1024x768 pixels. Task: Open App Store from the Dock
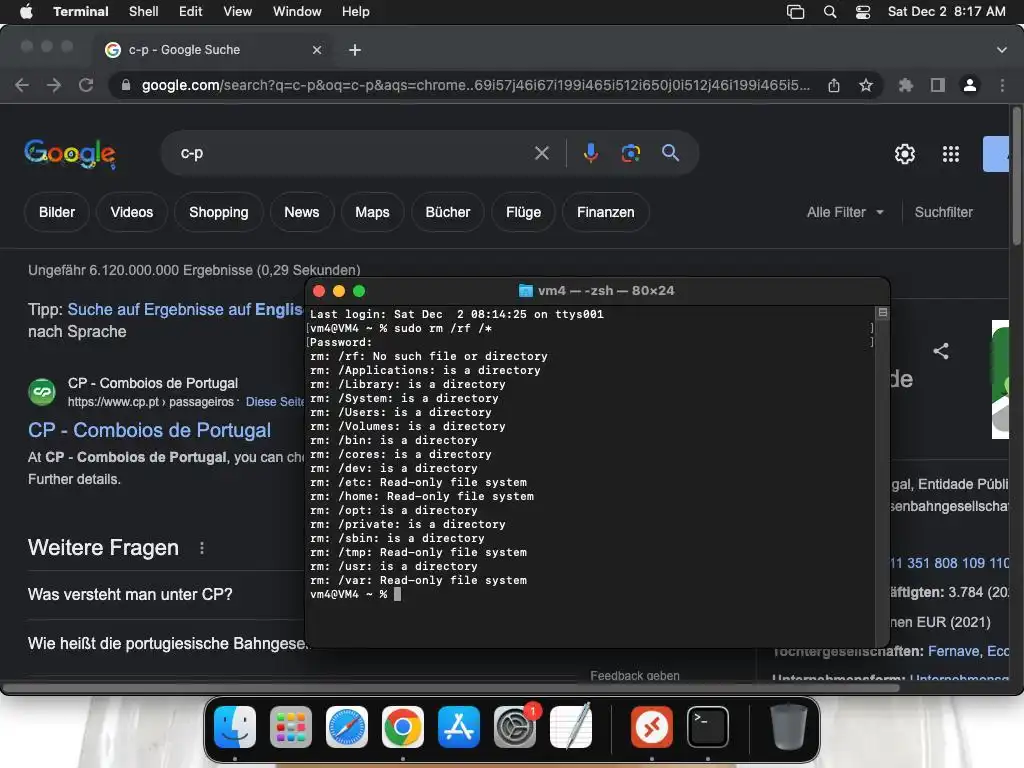[458, 727]
